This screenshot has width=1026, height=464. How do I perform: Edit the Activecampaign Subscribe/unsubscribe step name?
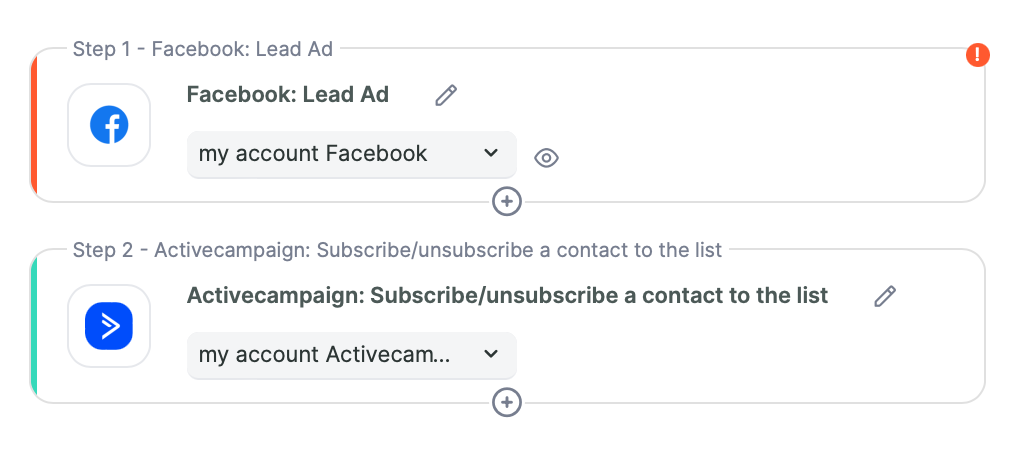coord(885,296)
